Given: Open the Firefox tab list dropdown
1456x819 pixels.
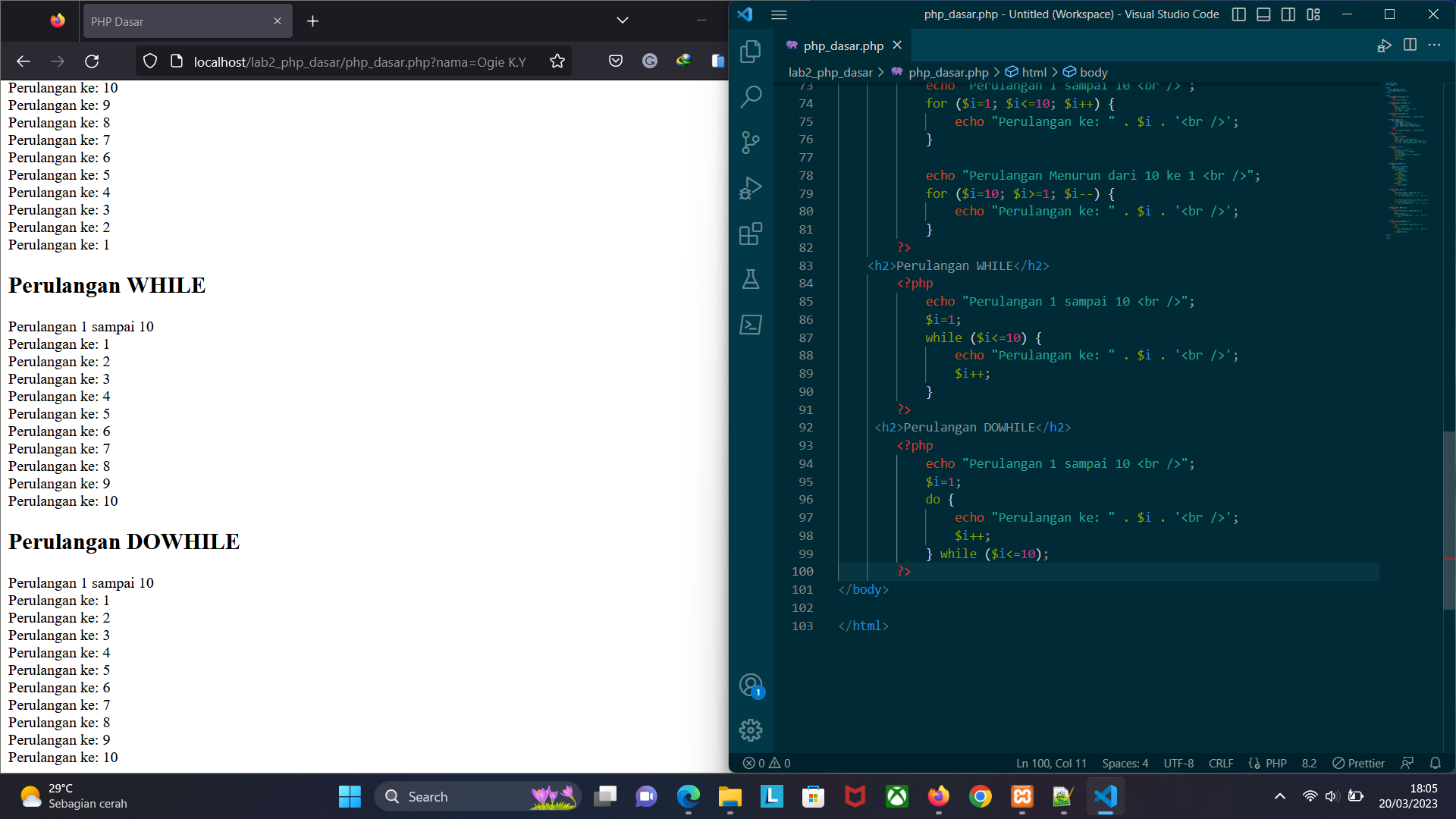Looking at the screenshot, I should coord(621,20).
